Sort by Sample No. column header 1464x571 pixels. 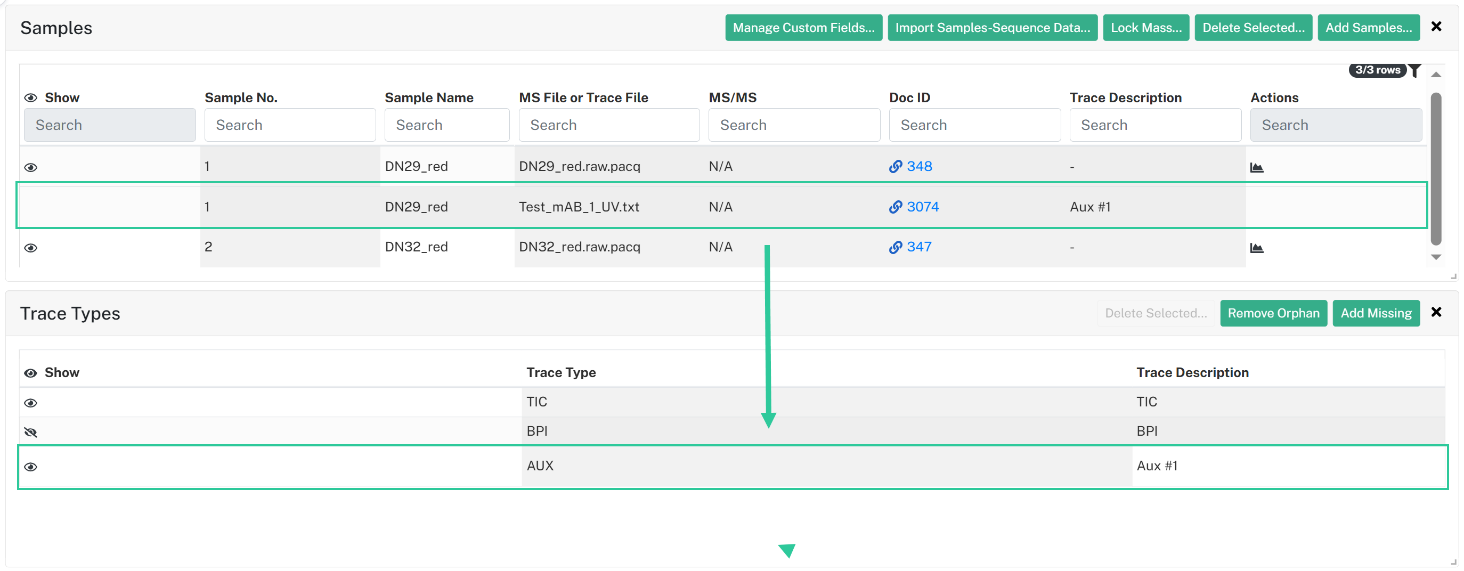pos(241,98)
